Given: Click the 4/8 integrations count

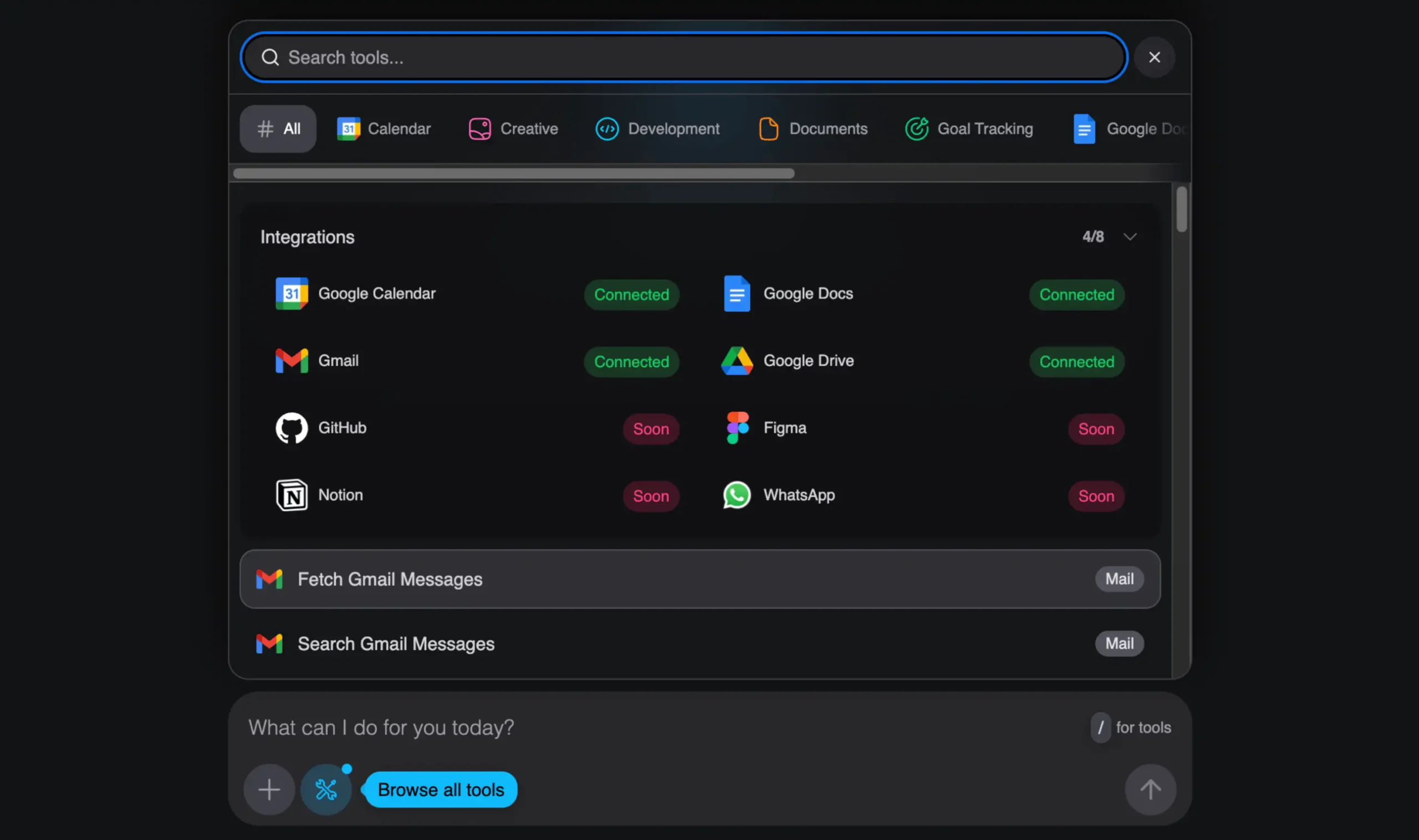Looking at the screenshot, I should 1093,237.
